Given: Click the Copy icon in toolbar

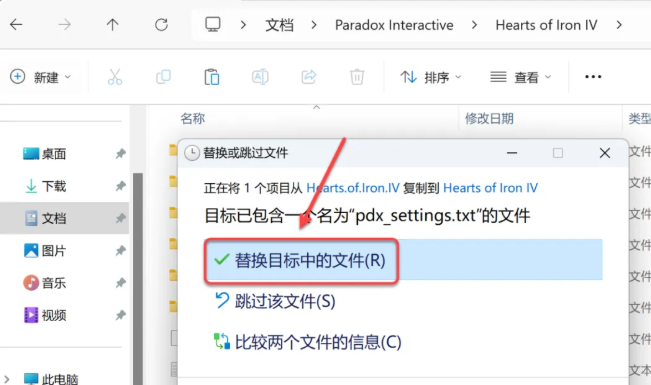Looking at the screenshot, I should (x=163, y=77).
